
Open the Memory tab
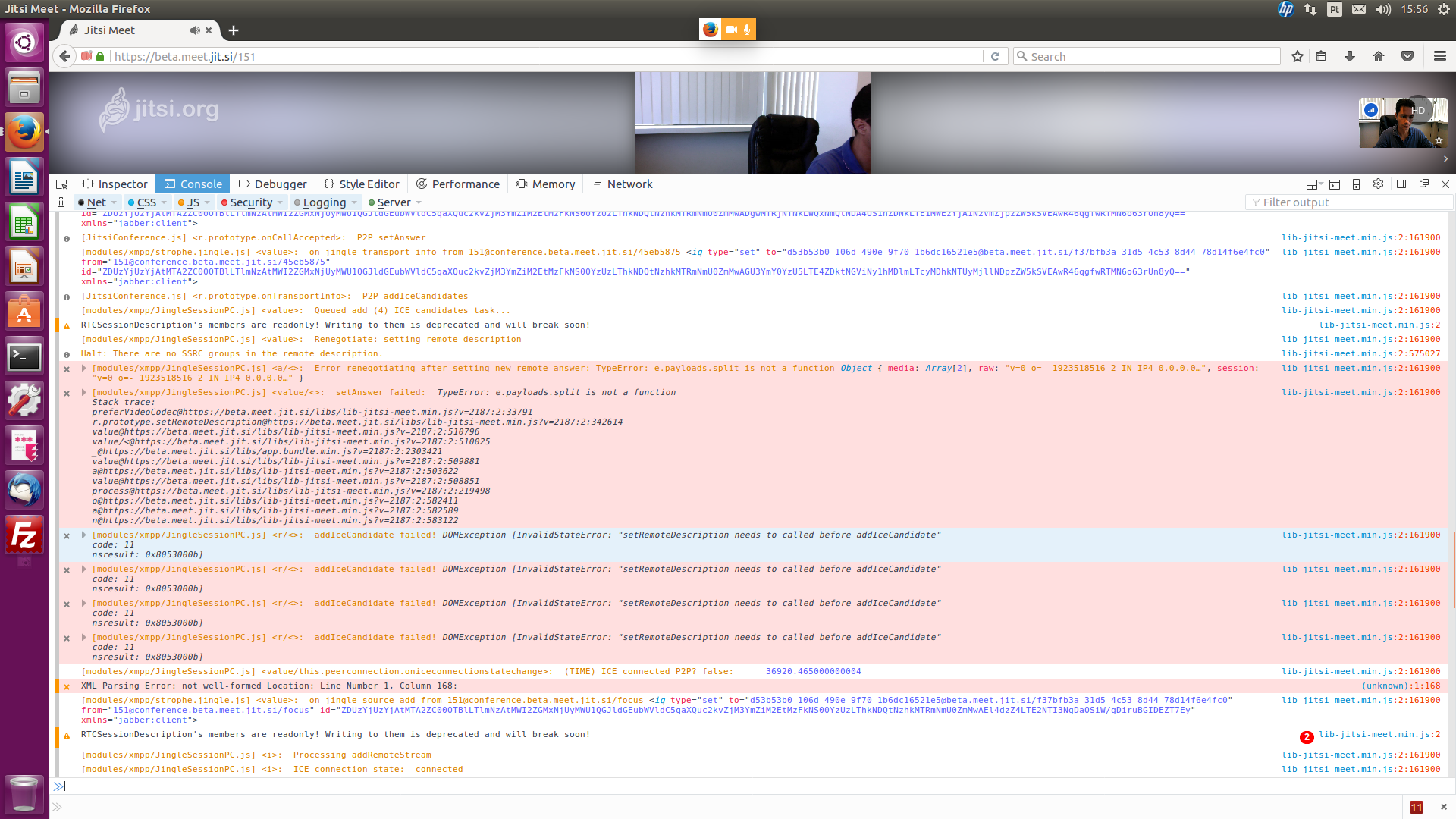(x=546, y=184)
